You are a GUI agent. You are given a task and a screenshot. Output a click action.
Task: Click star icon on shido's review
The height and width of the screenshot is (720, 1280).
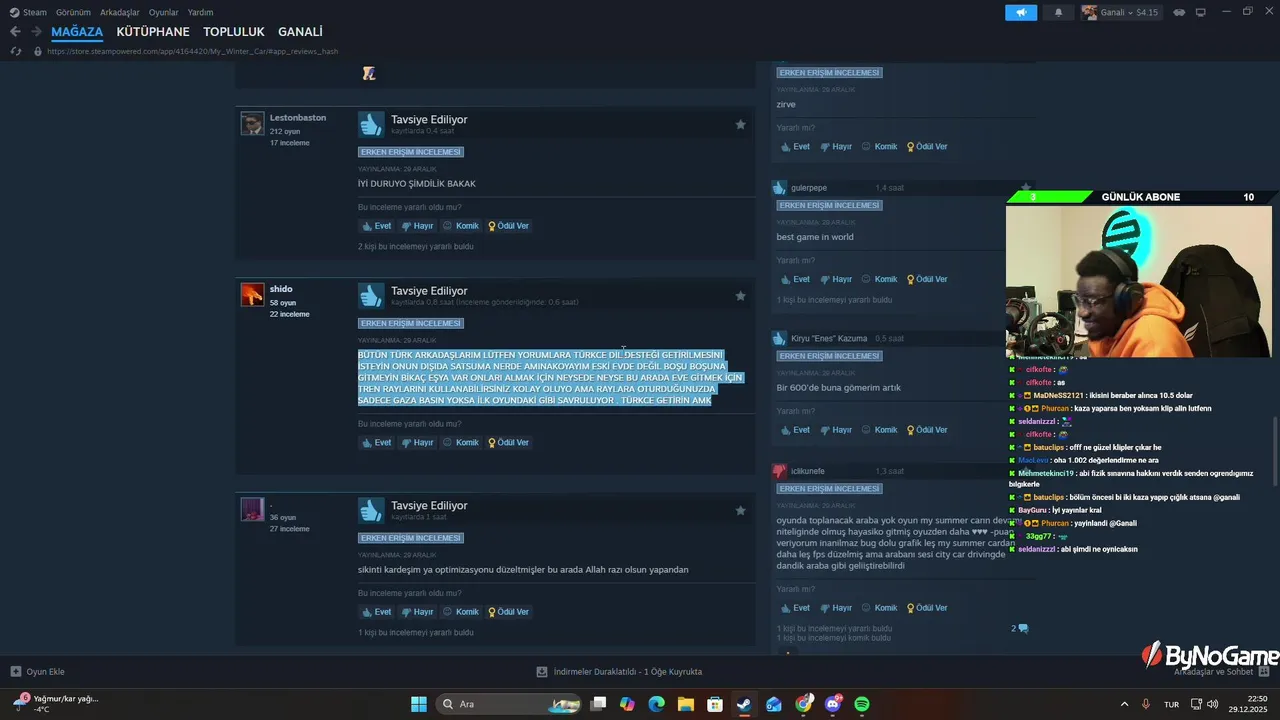741,296
